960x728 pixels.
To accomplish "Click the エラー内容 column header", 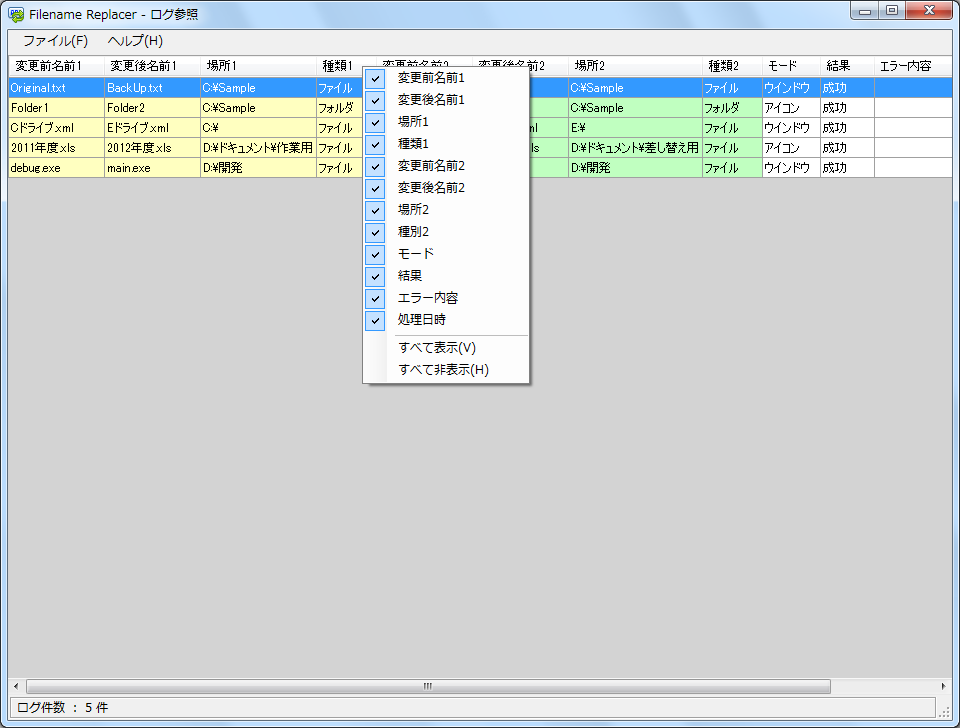I will (905, 66).
